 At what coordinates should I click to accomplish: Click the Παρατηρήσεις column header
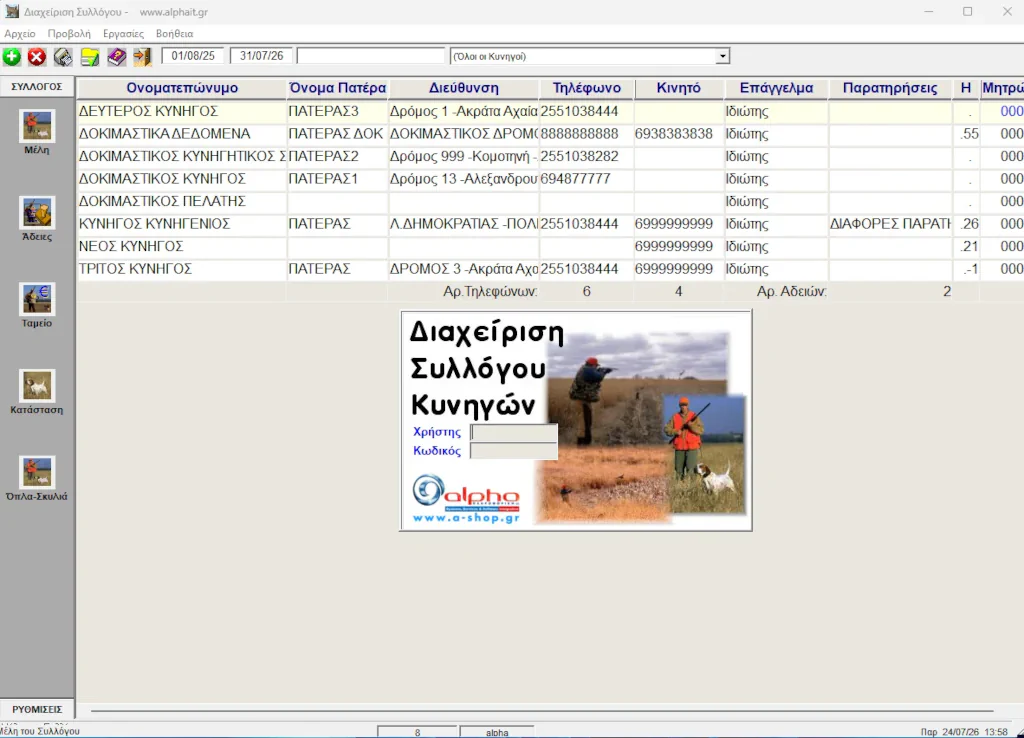pyautogui.click(x=889, y=88)
